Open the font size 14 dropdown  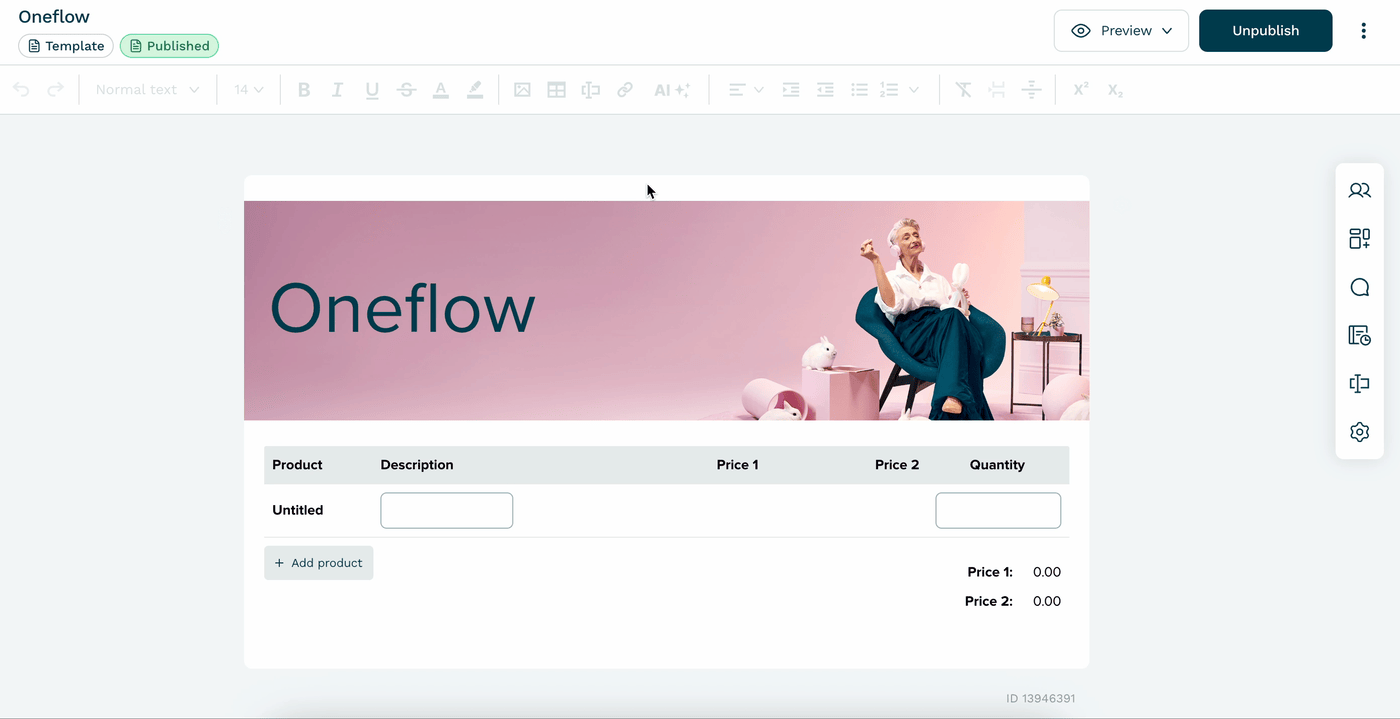pyautogui.click(x=249, y=90)
